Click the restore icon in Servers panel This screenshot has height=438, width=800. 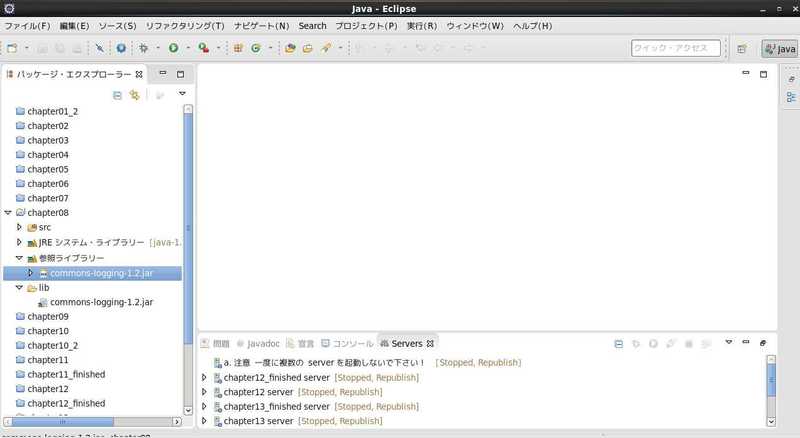tap(763, 343)
